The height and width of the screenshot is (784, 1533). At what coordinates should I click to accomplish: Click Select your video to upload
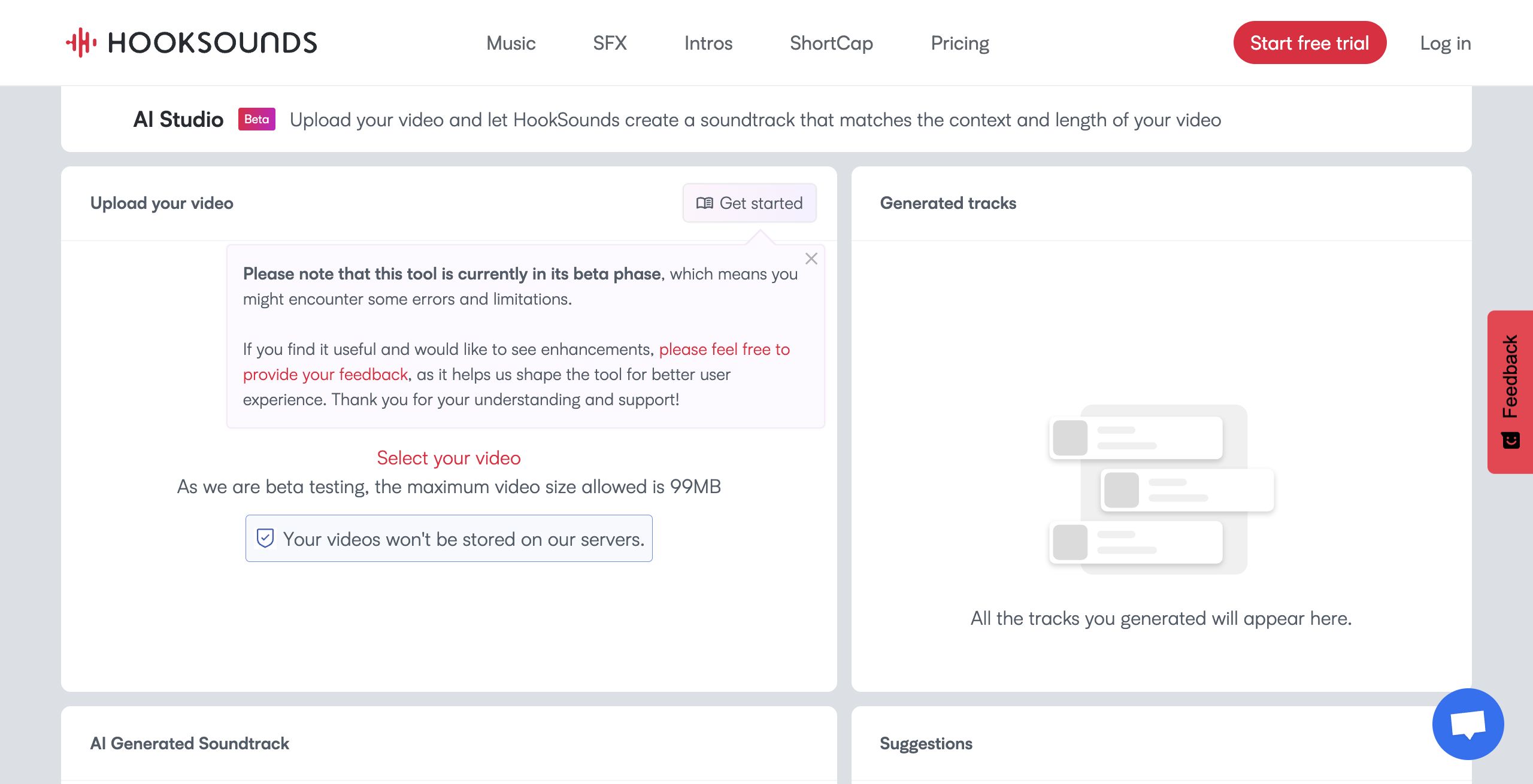coord(449,458)
